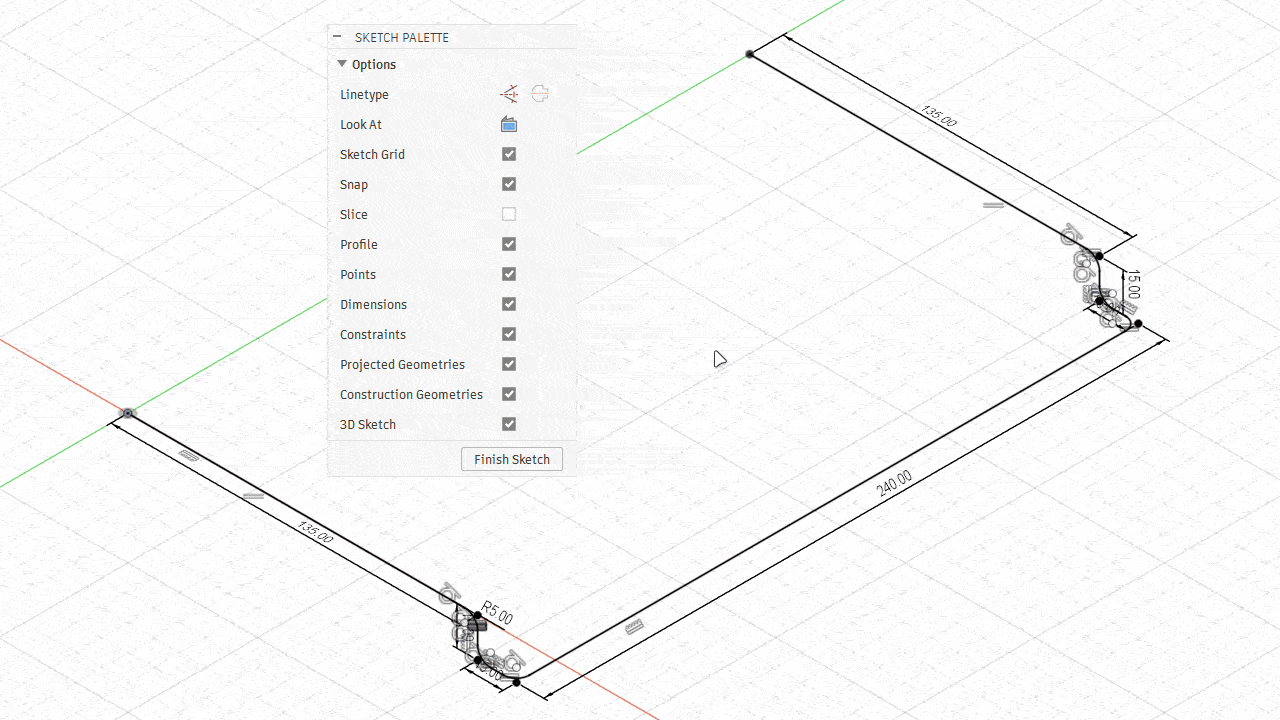Disable the 3D Sketch checkbox
Screen dimensions: 1280x720
tap(509, 424)
